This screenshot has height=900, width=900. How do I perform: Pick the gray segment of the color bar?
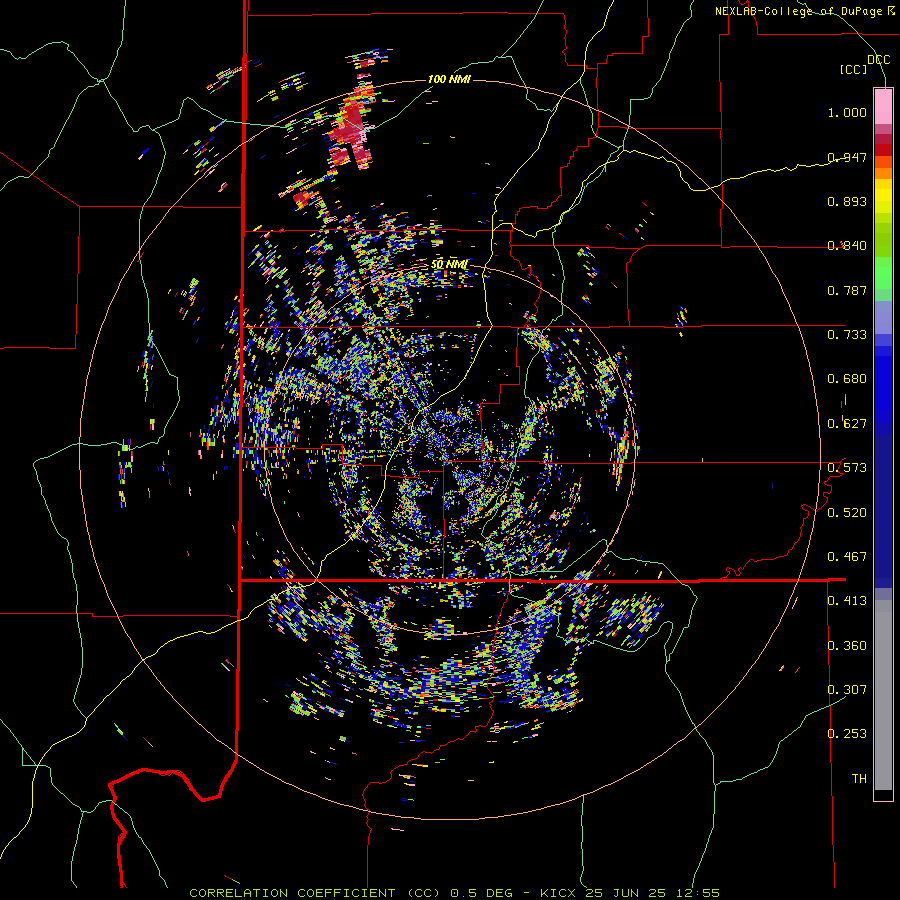tap(883, 695)
